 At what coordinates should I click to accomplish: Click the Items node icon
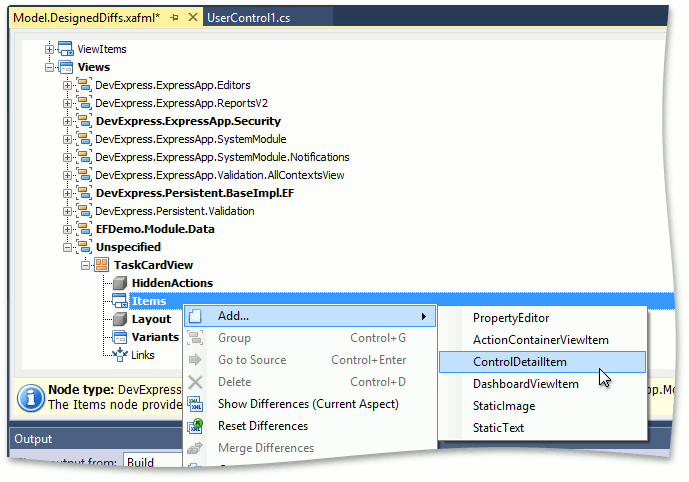click(120, 301)
